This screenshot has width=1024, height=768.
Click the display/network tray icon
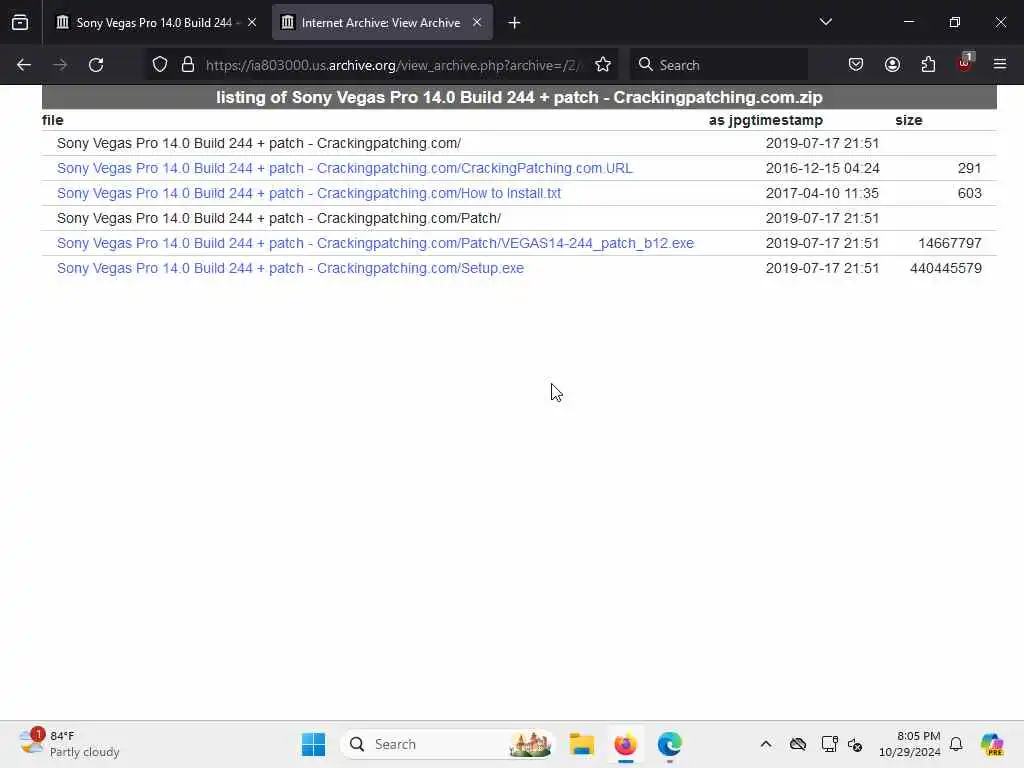pos(829,744)
